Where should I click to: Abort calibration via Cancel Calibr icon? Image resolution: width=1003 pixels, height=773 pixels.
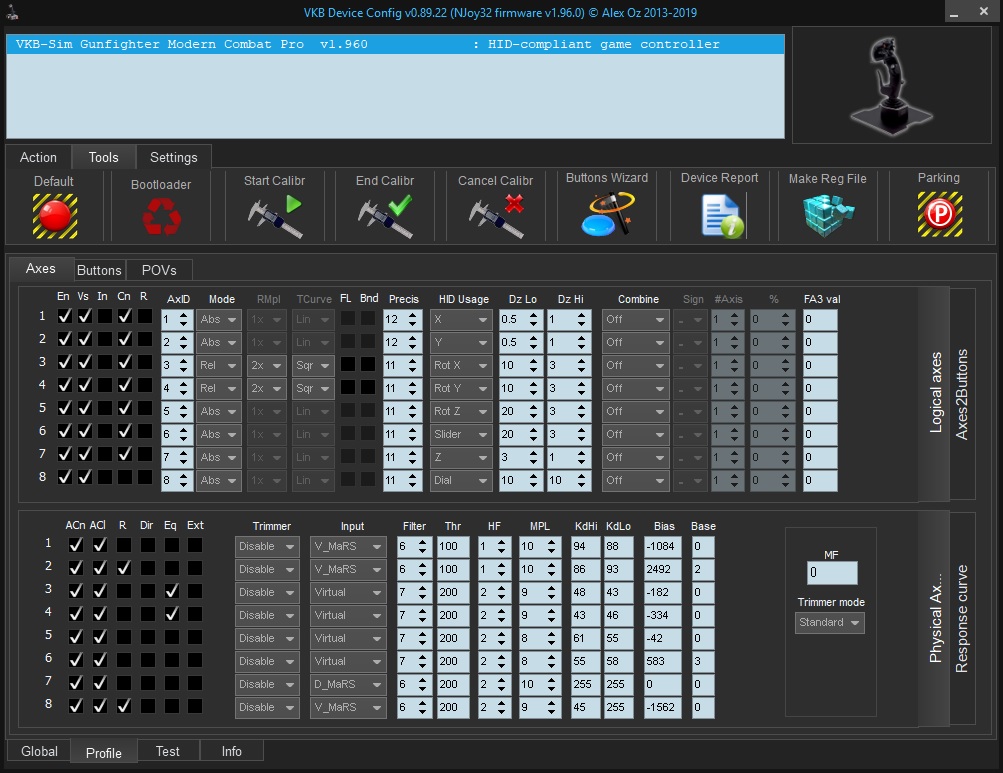496,217
